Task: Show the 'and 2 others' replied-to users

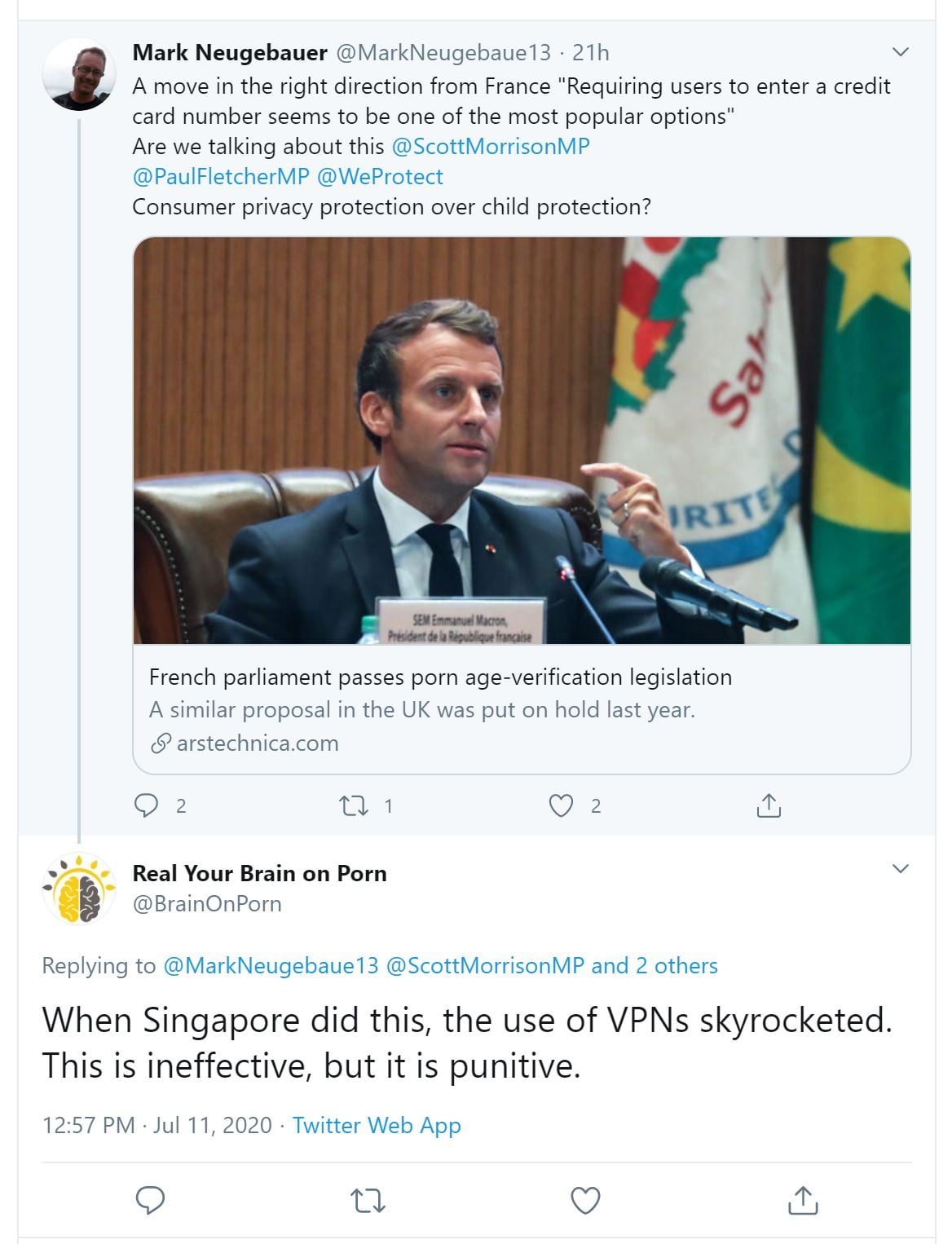Action: 654,966
